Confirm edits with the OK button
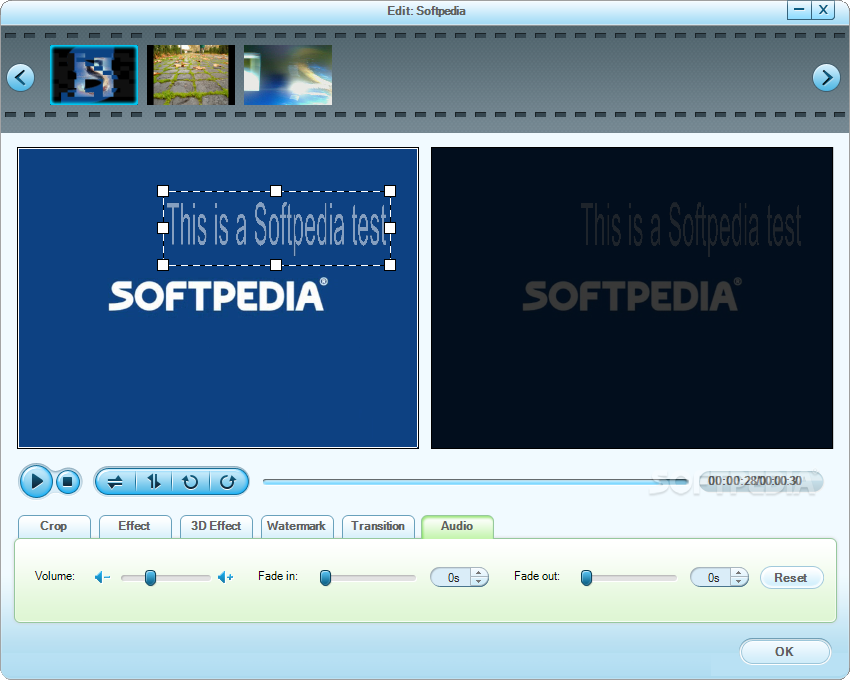Viewport: 850px width, 680px height. pyautogui.click(x=784, y=651)
